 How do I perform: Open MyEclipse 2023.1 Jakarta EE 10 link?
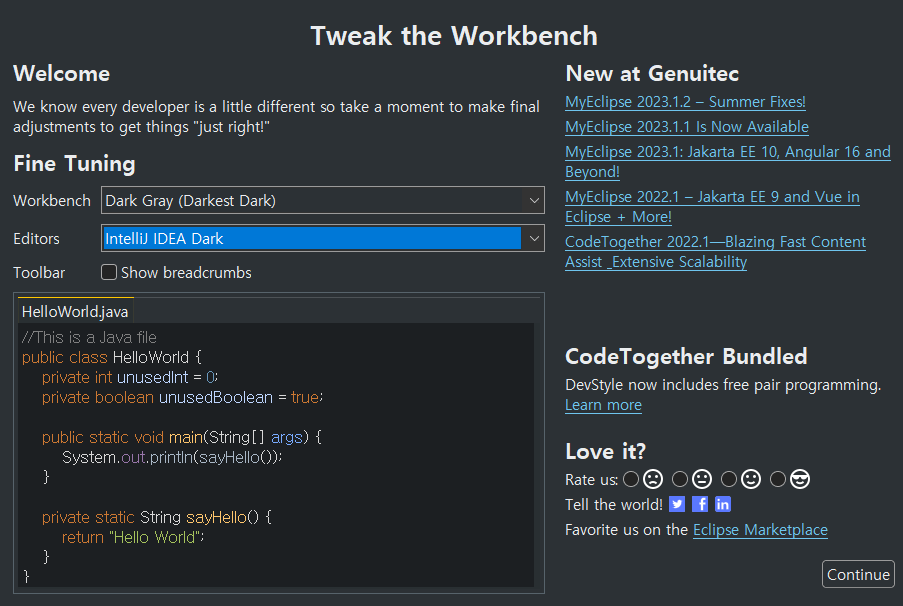pyautogui.click(x=728, y=162)
